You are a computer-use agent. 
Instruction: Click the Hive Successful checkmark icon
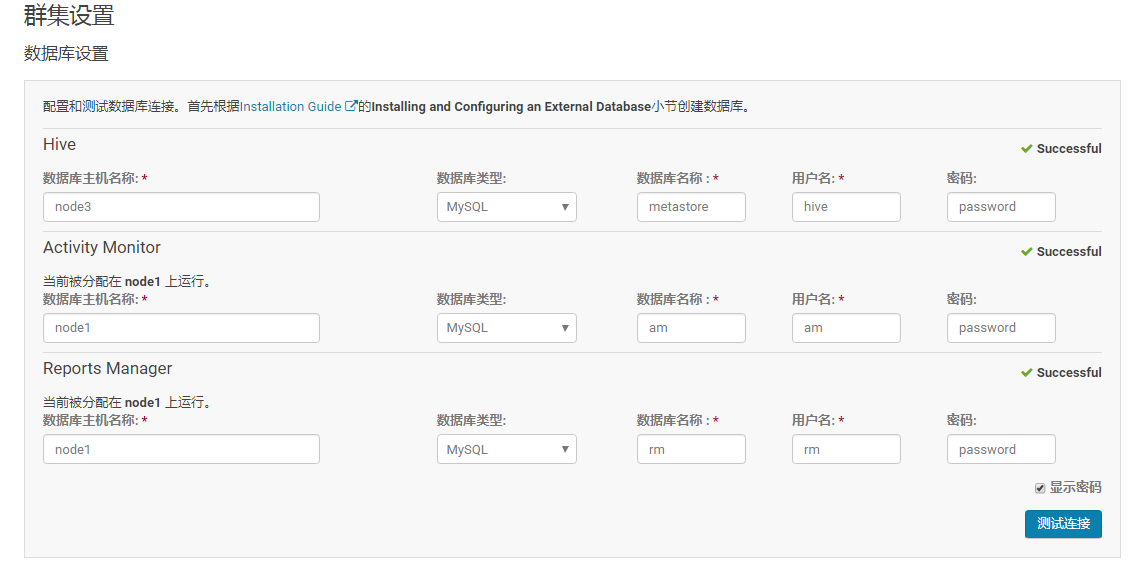(x=1026, y=148)
